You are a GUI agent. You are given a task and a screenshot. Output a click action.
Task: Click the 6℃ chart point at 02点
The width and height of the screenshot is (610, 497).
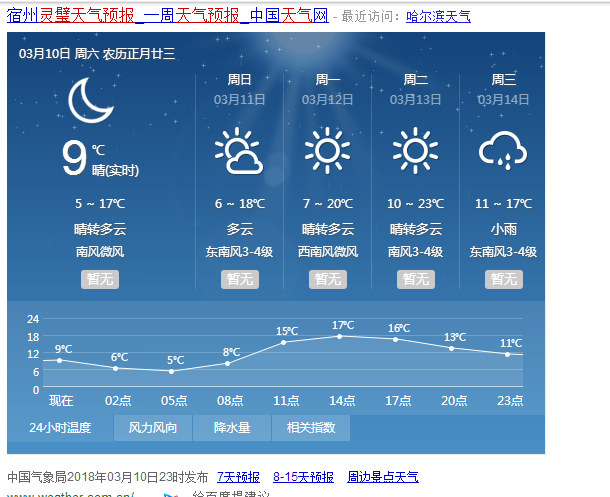[x=116, y=368]
